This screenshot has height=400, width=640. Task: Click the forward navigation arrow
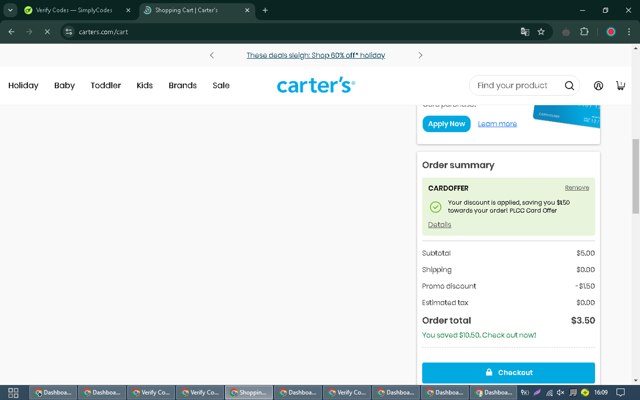tap(29, 32)
